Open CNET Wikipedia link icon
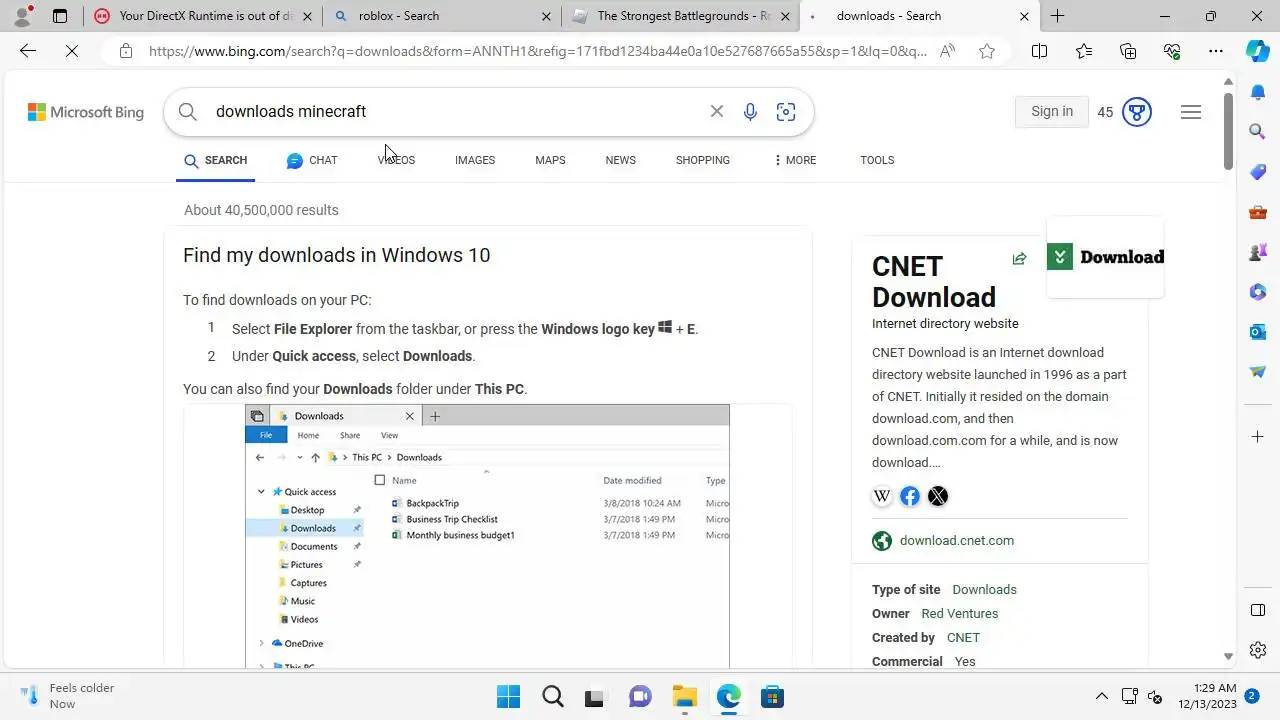 882,496
